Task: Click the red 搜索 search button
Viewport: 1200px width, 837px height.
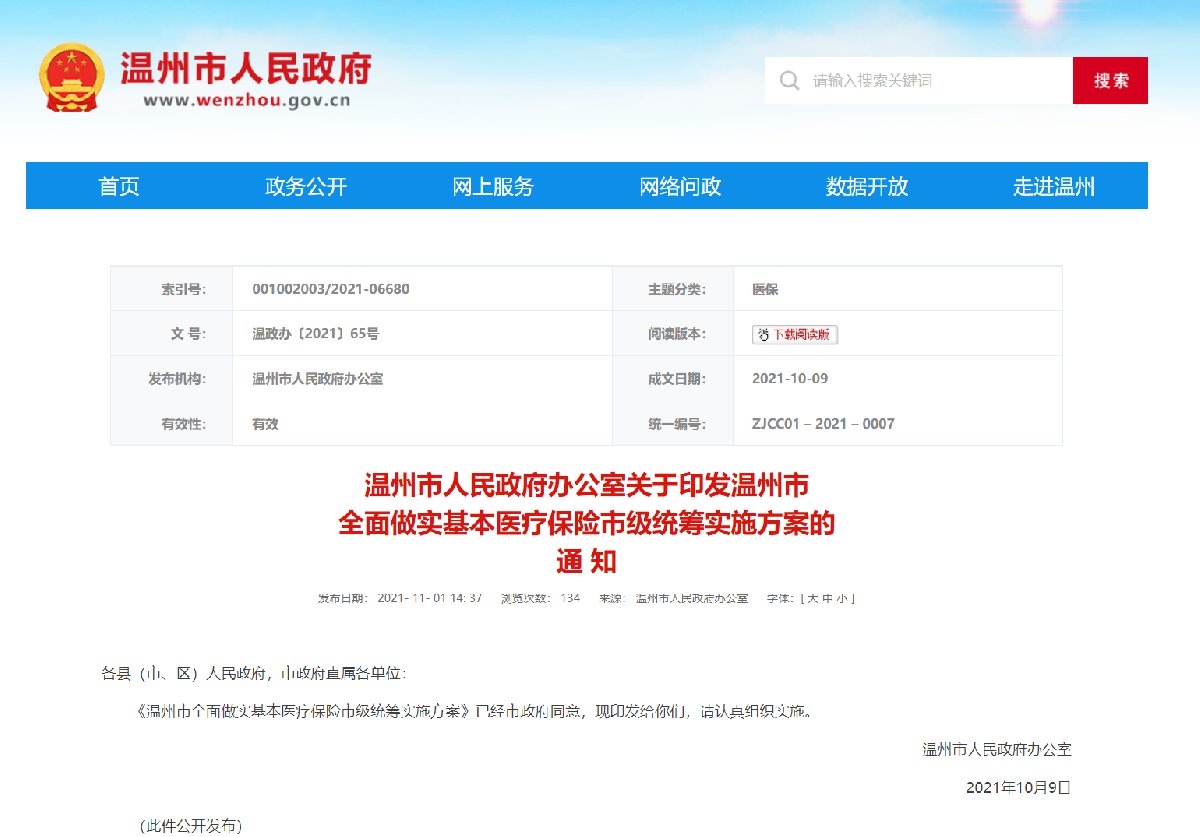Action: (1110, 81)
